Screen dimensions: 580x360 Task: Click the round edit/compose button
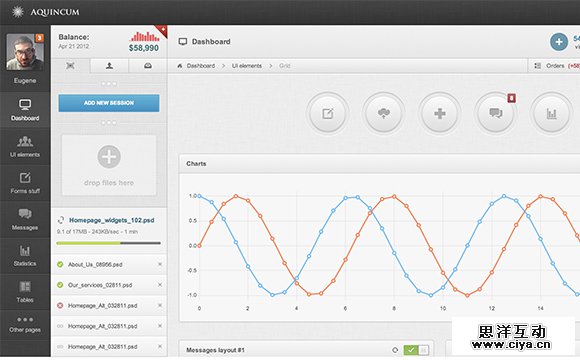coord(328,113)
